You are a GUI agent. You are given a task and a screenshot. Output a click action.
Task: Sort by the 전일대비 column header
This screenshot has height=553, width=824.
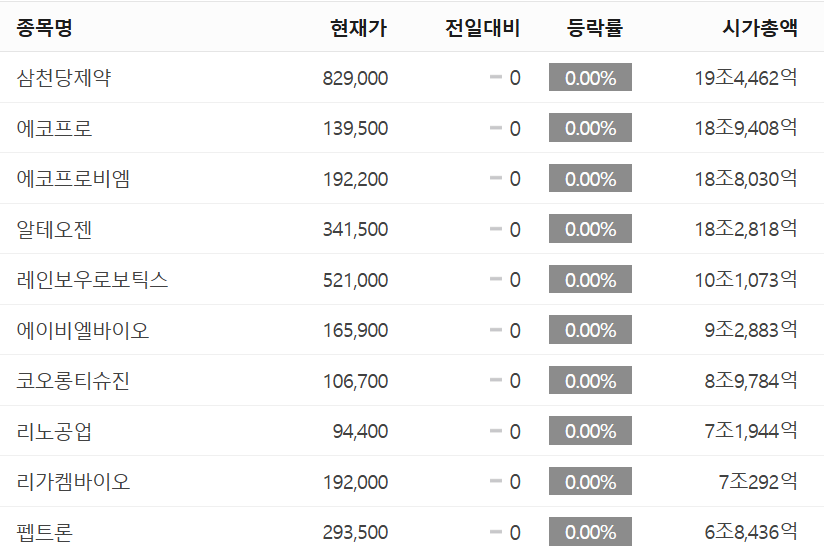482,27
